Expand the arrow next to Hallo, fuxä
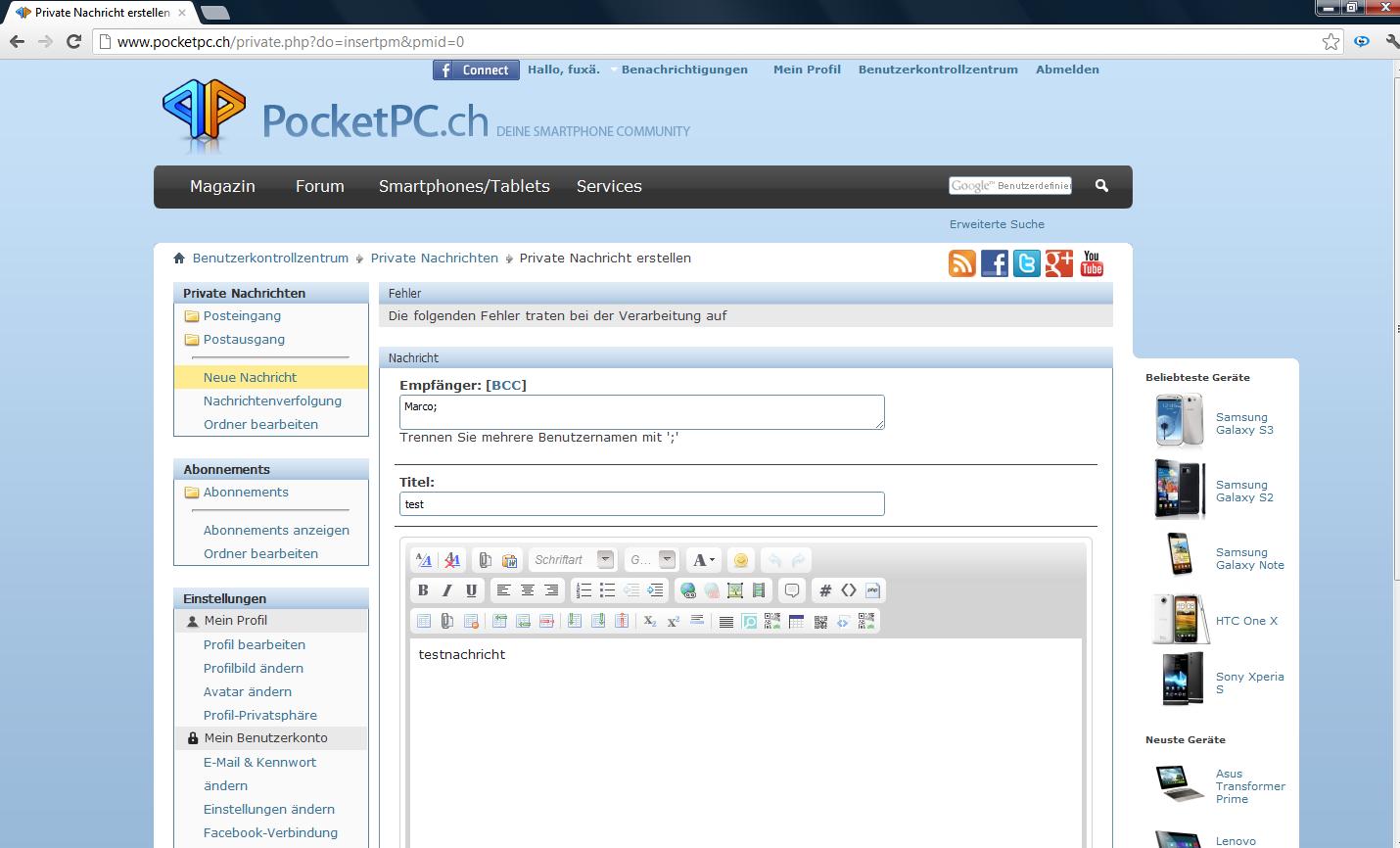The image size is (1400, 848). coord(614,70)
